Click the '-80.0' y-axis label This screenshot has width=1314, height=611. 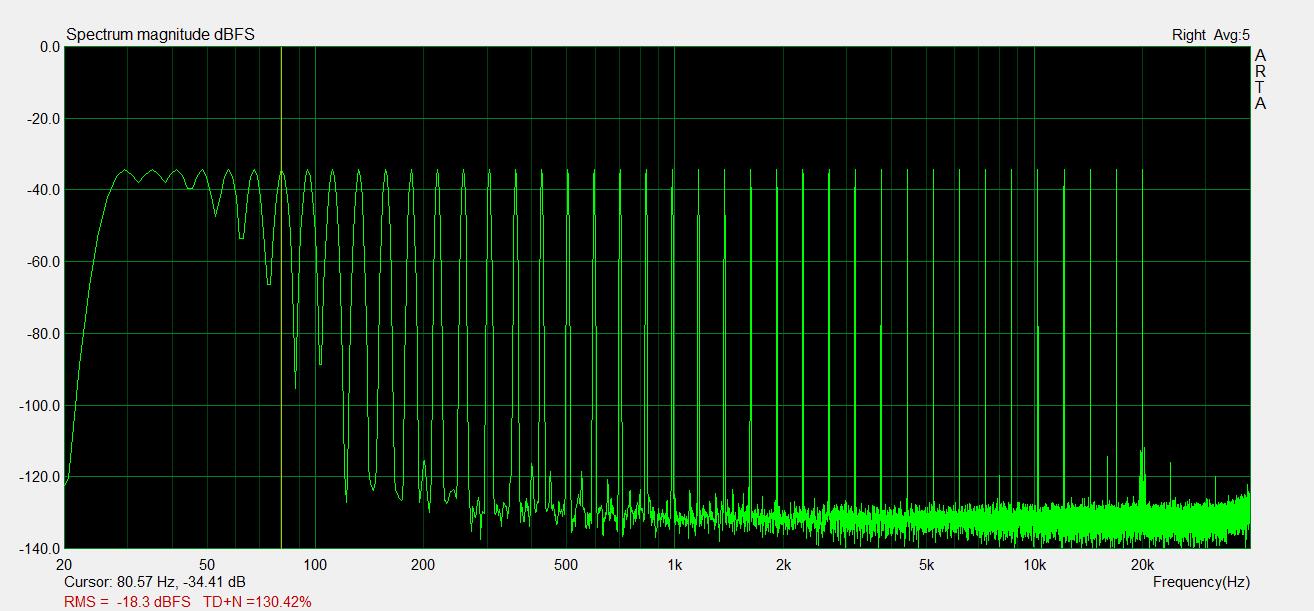point(45,334)
